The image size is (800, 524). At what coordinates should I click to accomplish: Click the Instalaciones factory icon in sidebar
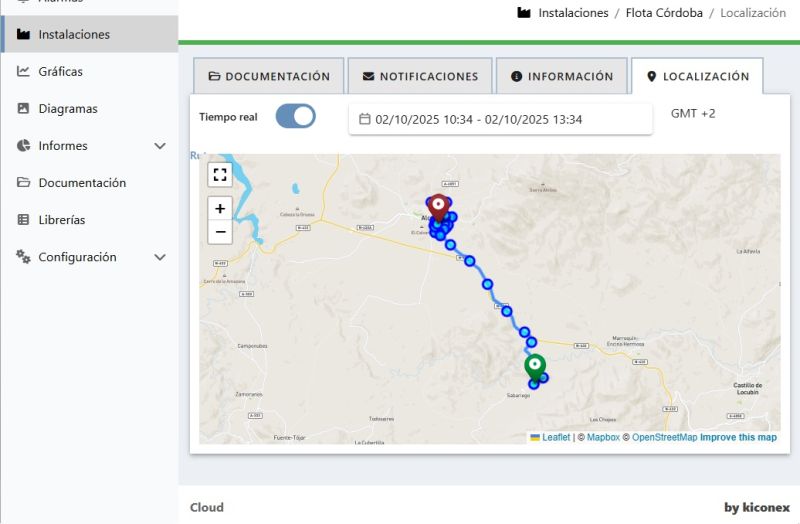pyautogui.click(x=23, y=34)
